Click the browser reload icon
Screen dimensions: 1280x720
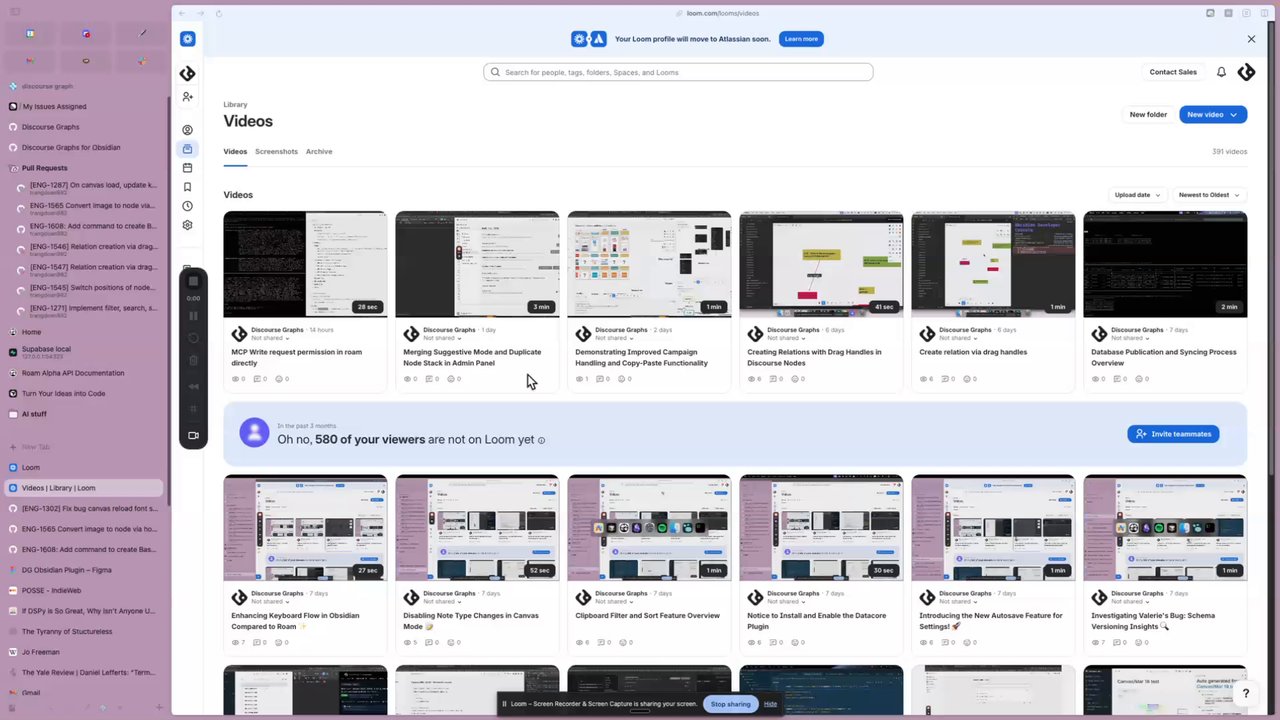219,13
